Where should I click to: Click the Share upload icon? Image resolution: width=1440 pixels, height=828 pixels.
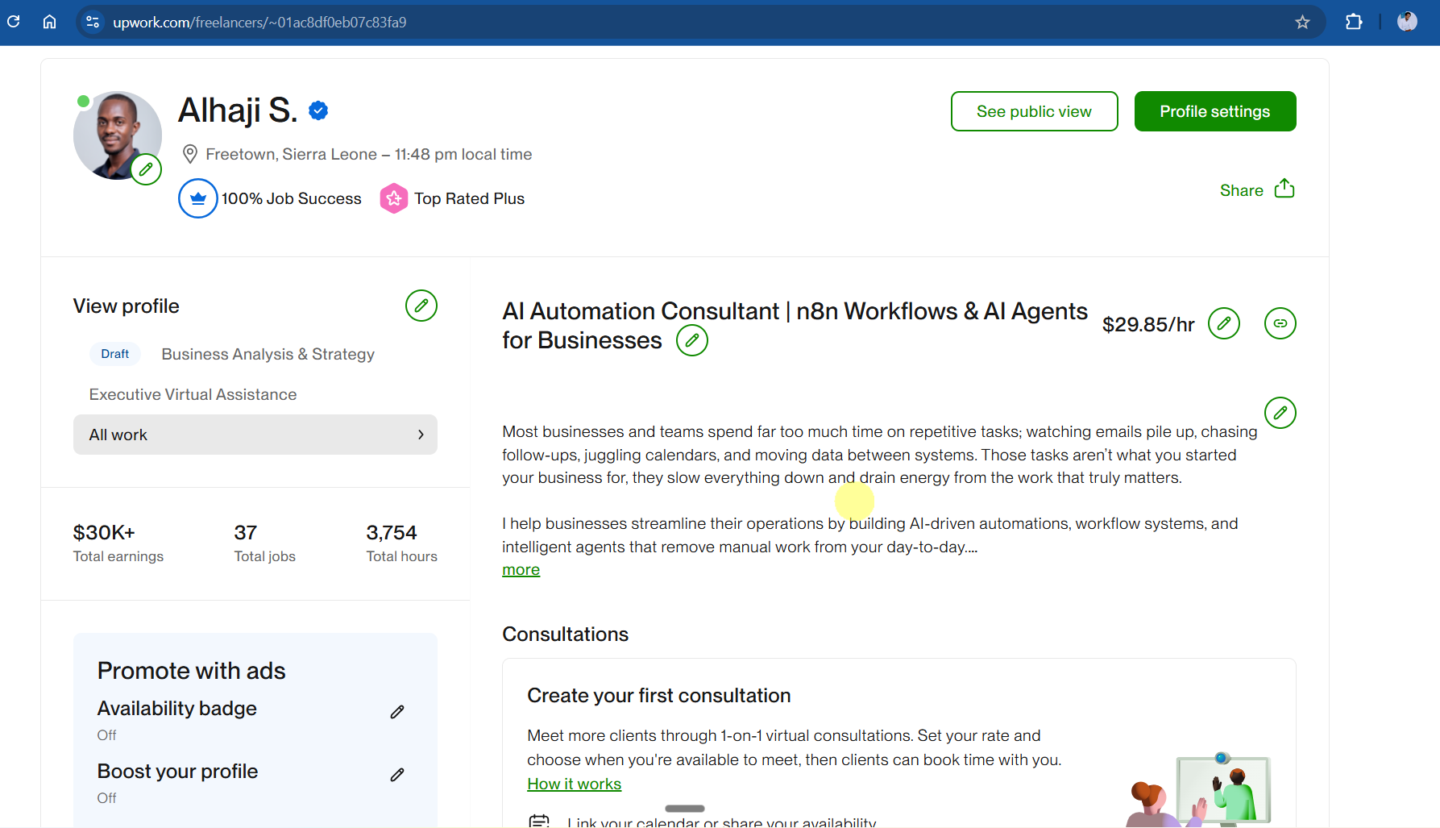coord(1284,190)
